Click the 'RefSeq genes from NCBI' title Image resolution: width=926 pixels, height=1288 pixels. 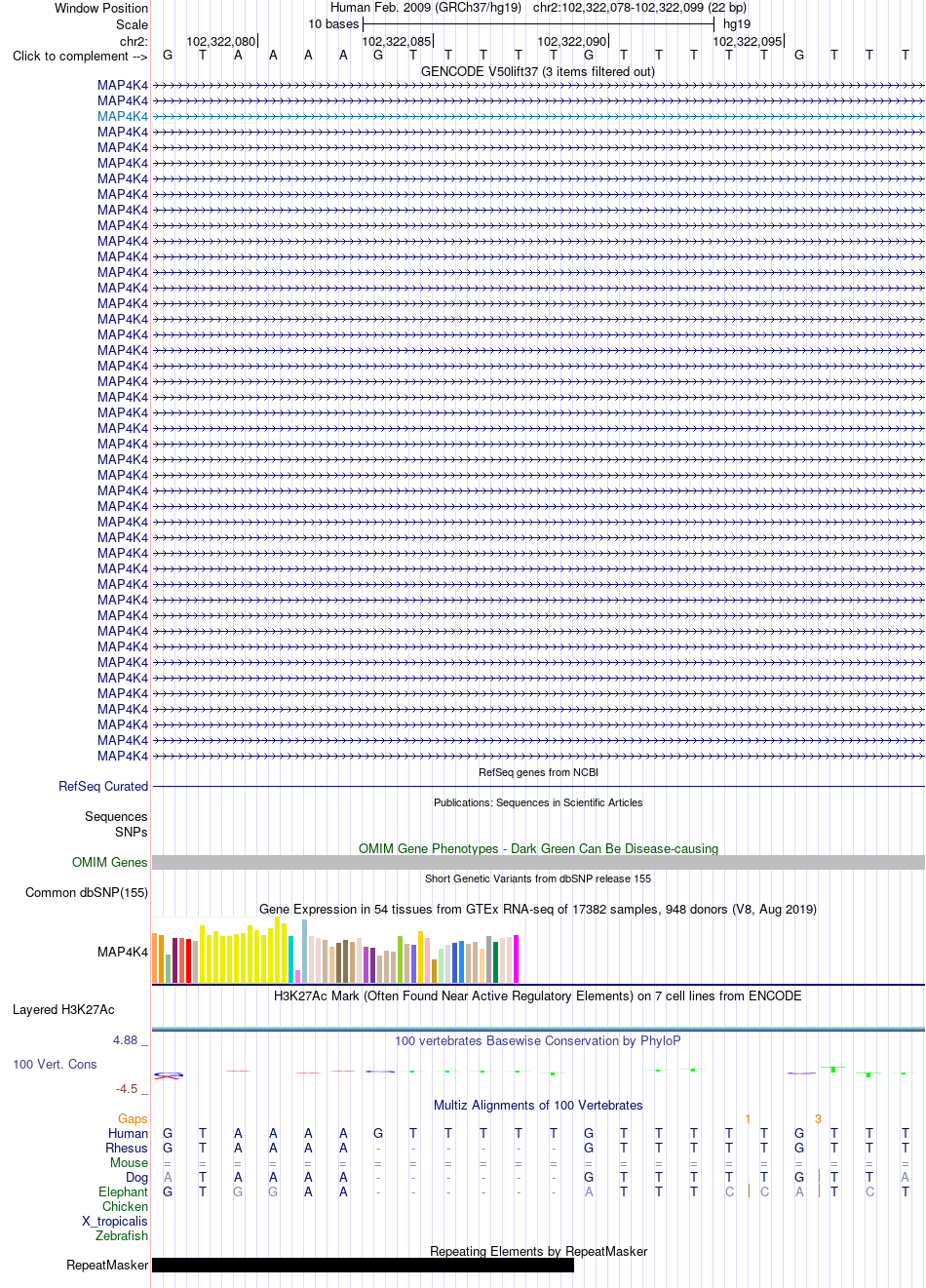538,772
